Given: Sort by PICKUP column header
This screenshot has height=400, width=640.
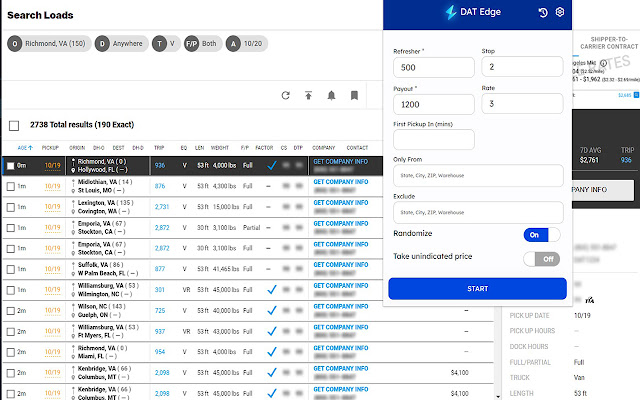Looking at the screenshot, I should pyautogui.click(x=50, y=148).
